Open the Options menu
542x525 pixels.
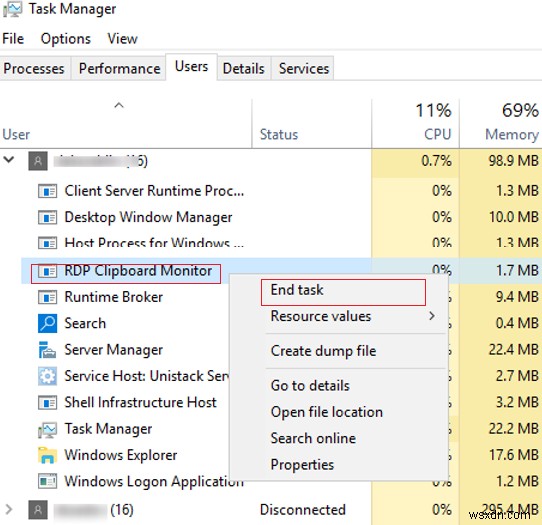tap(66, 39)
